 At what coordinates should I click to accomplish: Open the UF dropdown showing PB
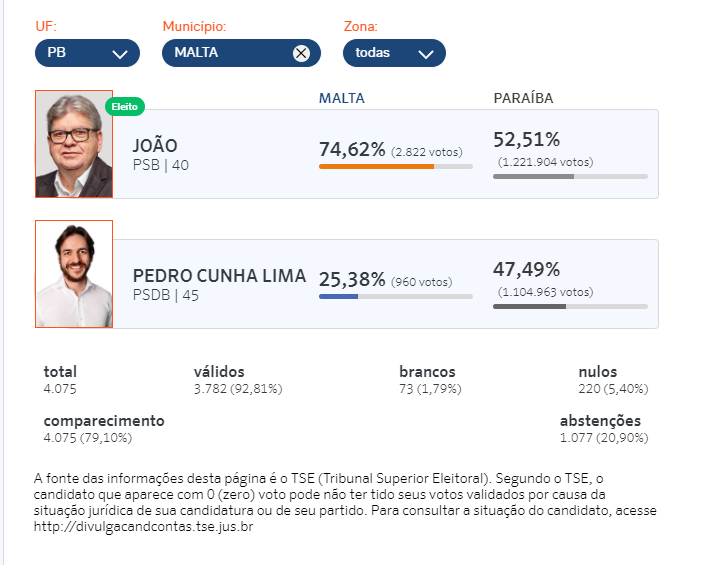click(87, 53)
